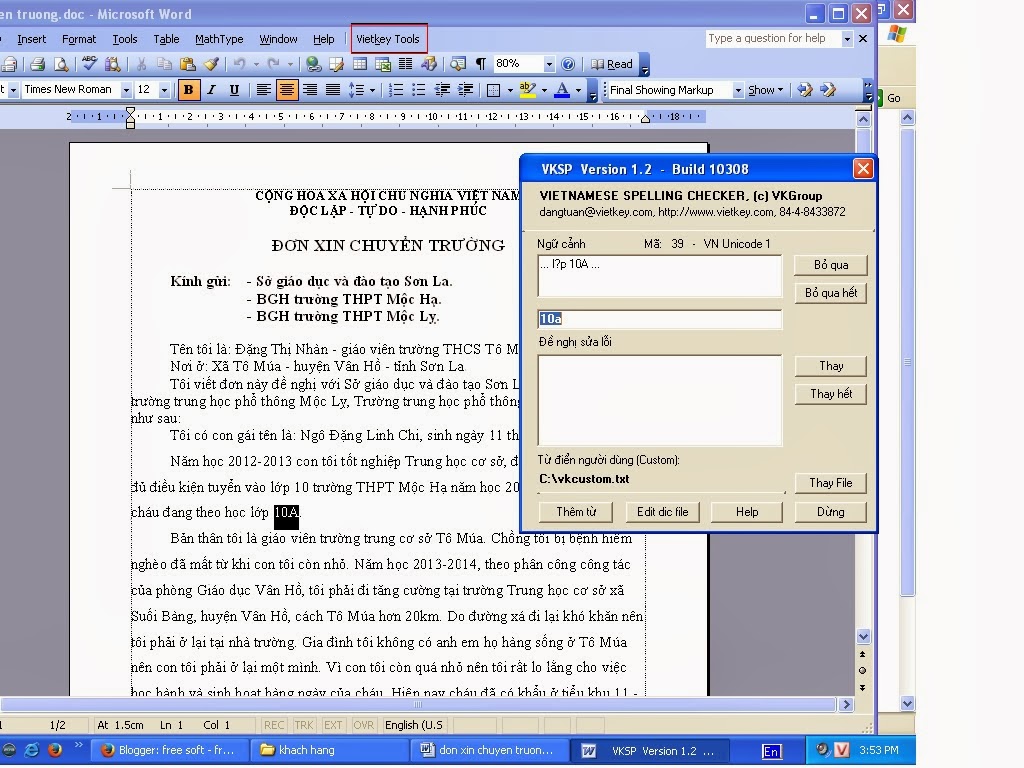Click the bulleted list icon
Viewport: 1024px width, 768px height.
419,90
